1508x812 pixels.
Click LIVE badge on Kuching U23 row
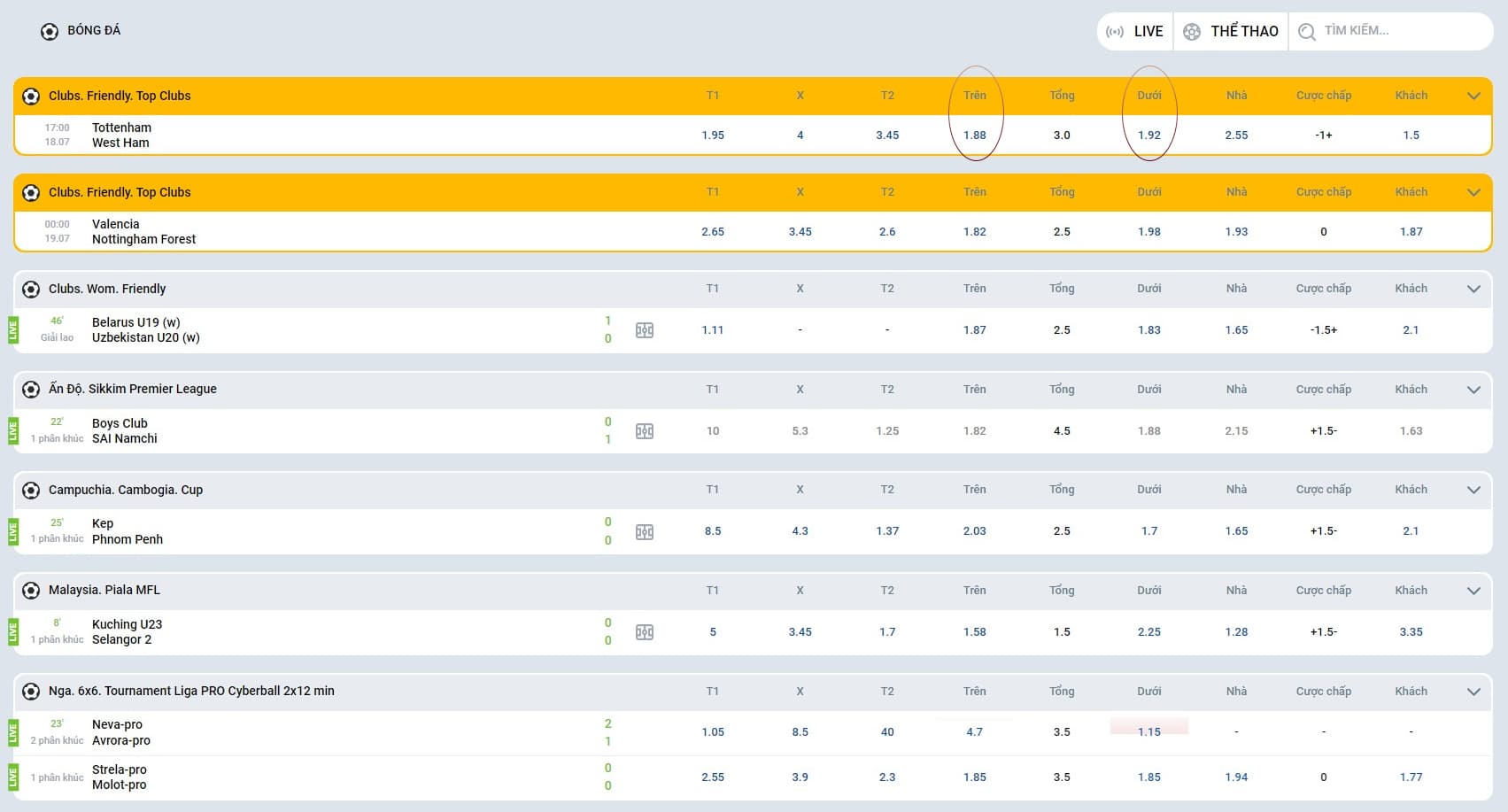tap(12, 632)
